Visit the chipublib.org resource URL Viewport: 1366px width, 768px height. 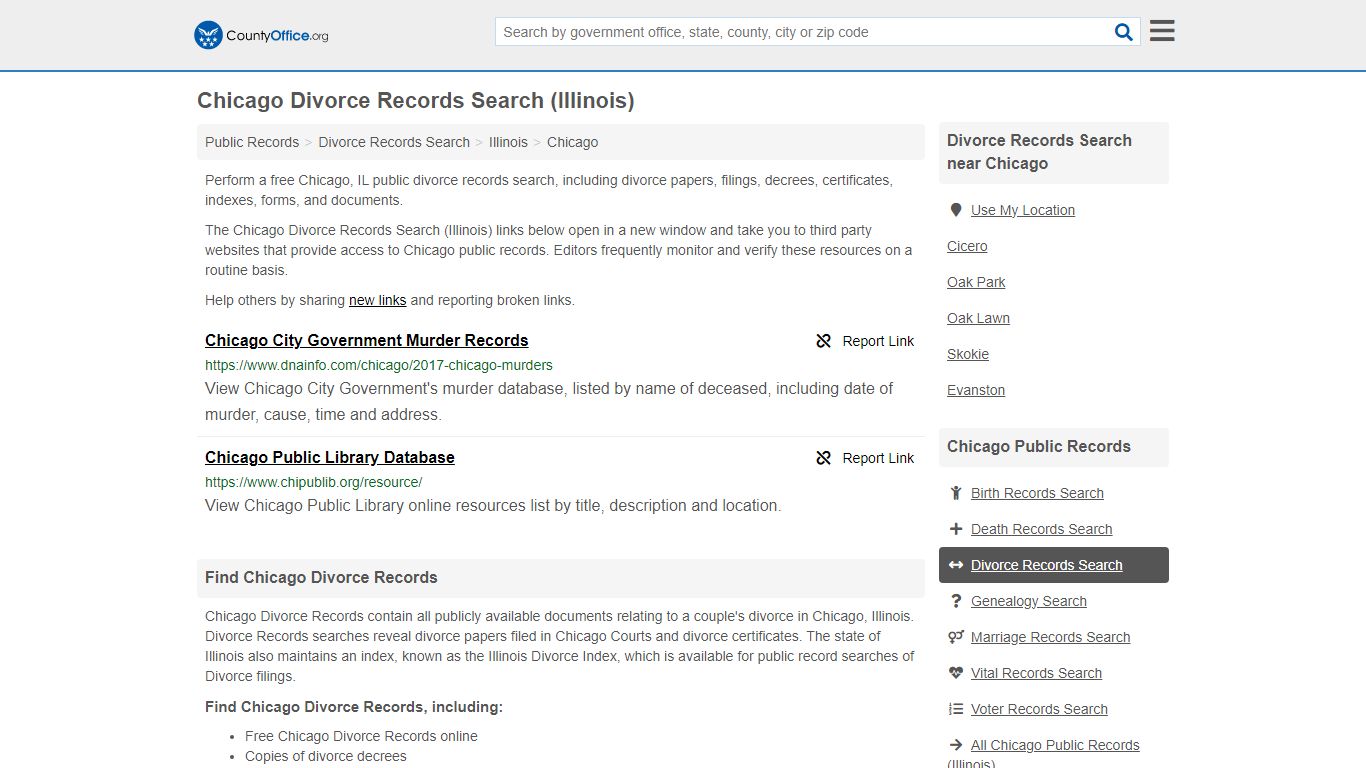tap(314, 482)
